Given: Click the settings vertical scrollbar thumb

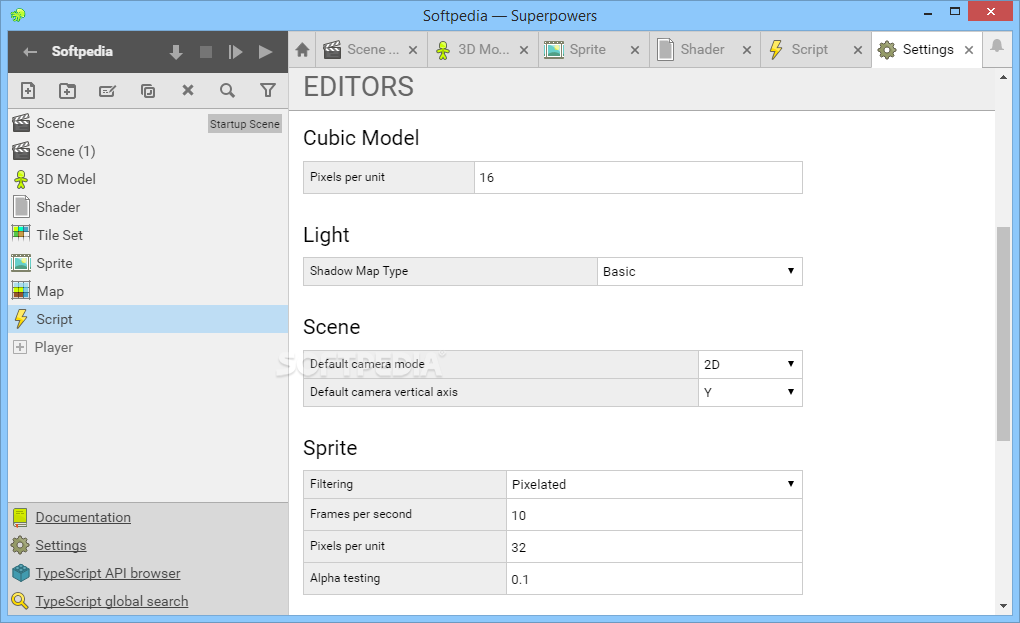Looking at the screenshot, I should 1003,334.
